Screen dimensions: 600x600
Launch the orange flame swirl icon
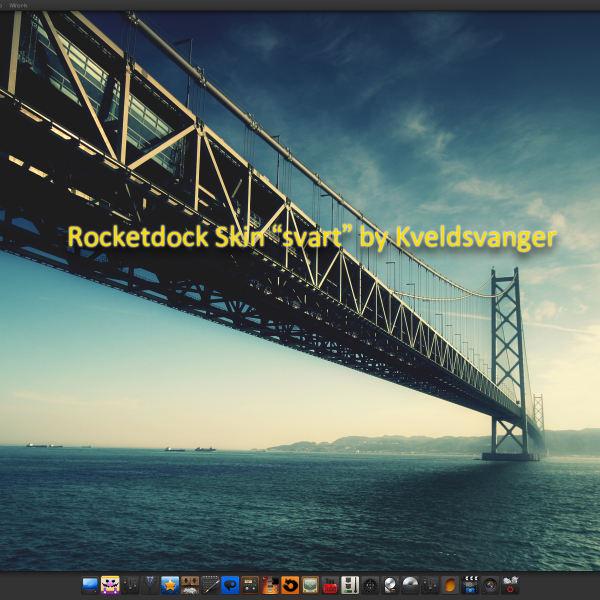450,585
